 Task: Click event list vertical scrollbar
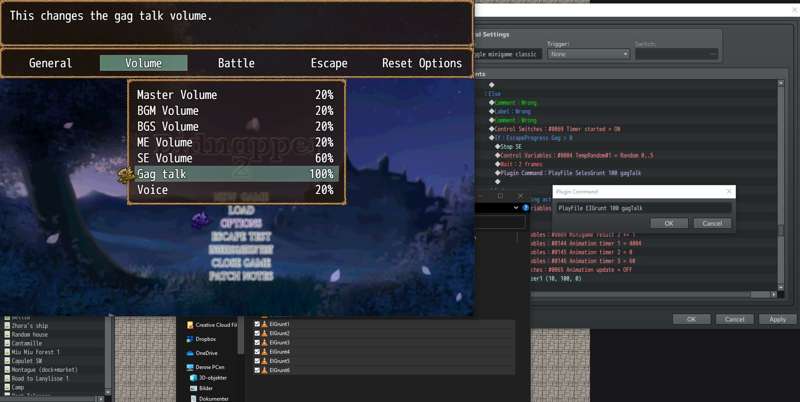(x=781, y=185)
